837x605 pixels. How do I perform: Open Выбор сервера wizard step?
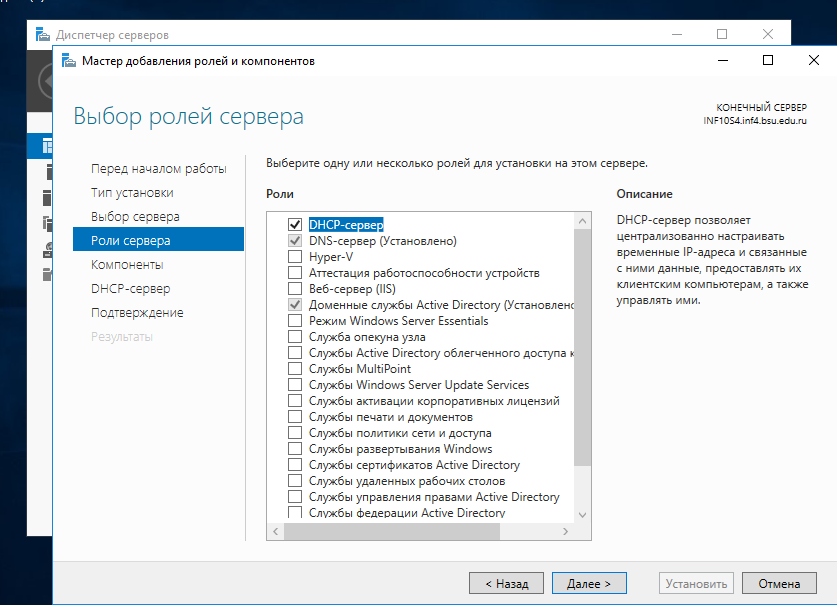tap(135, 217)
